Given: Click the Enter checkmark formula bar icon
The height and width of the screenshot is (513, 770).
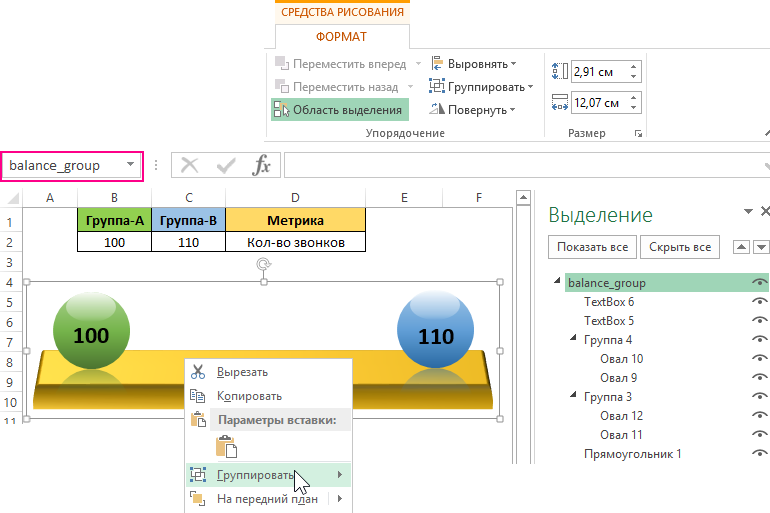Looking at the screenshot, I should (x=225, y=165).
